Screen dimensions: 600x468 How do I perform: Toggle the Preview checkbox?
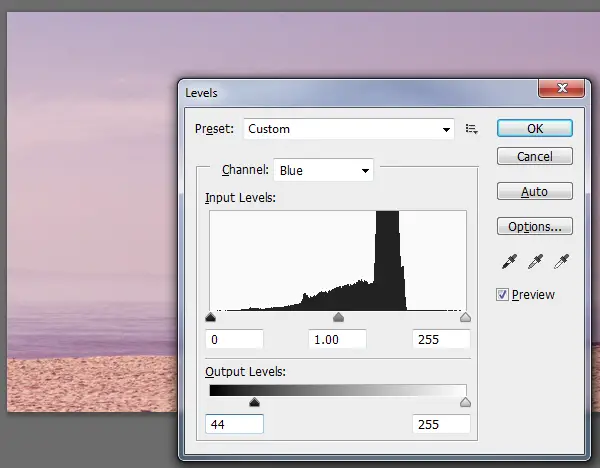(x=503, y=294)
